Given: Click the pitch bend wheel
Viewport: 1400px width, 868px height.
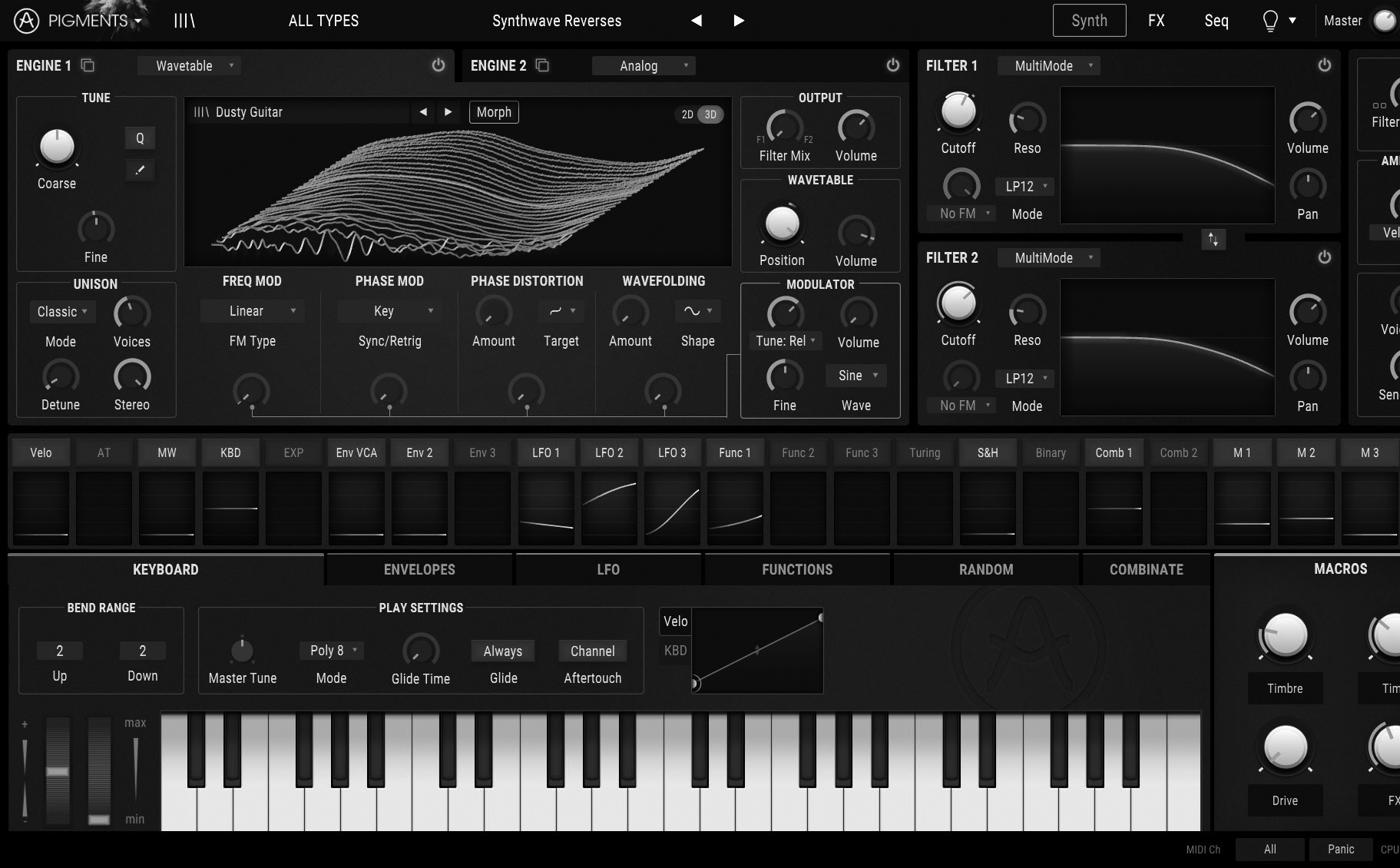Looking at the screenshot, I should pos(58,770).
